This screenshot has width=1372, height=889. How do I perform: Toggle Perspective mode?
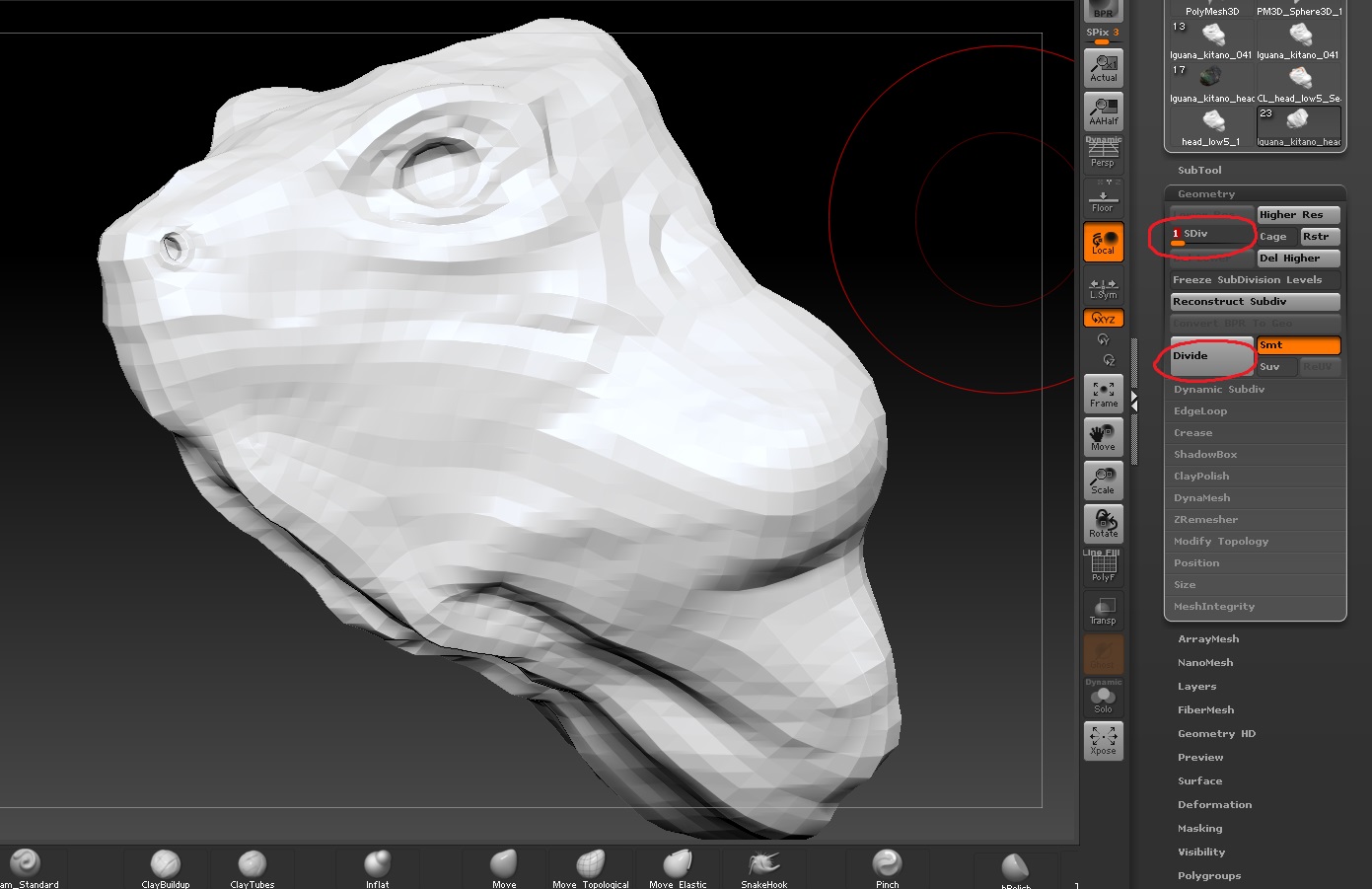click(1103, 154)
